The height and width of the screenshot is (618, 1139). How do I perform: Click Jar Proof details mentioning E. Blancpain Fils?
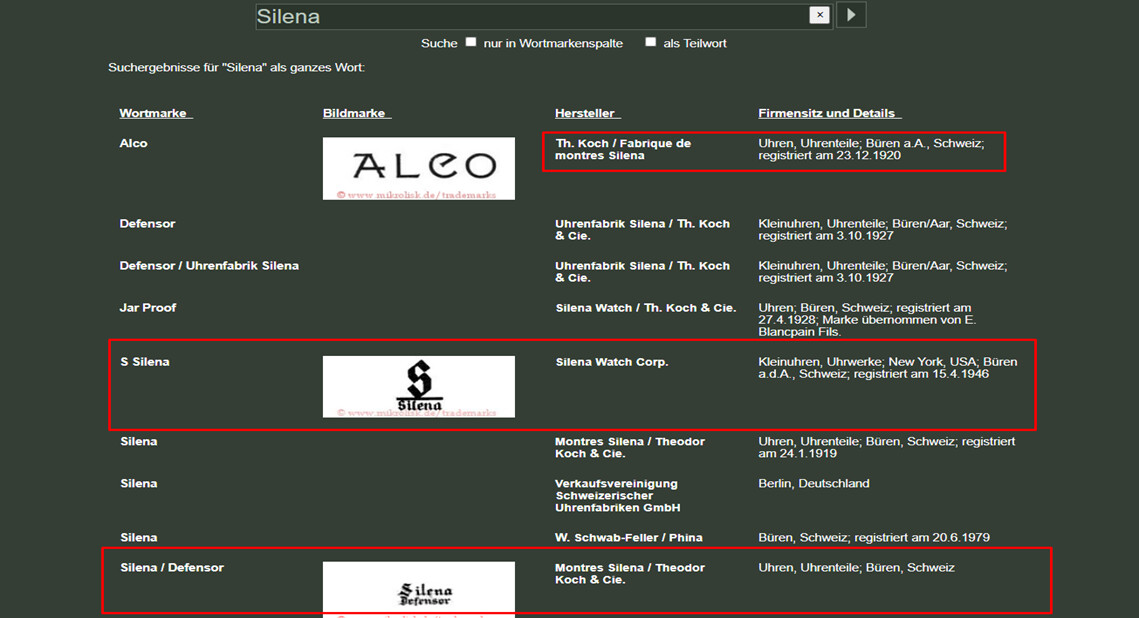[x=867, y=320]
